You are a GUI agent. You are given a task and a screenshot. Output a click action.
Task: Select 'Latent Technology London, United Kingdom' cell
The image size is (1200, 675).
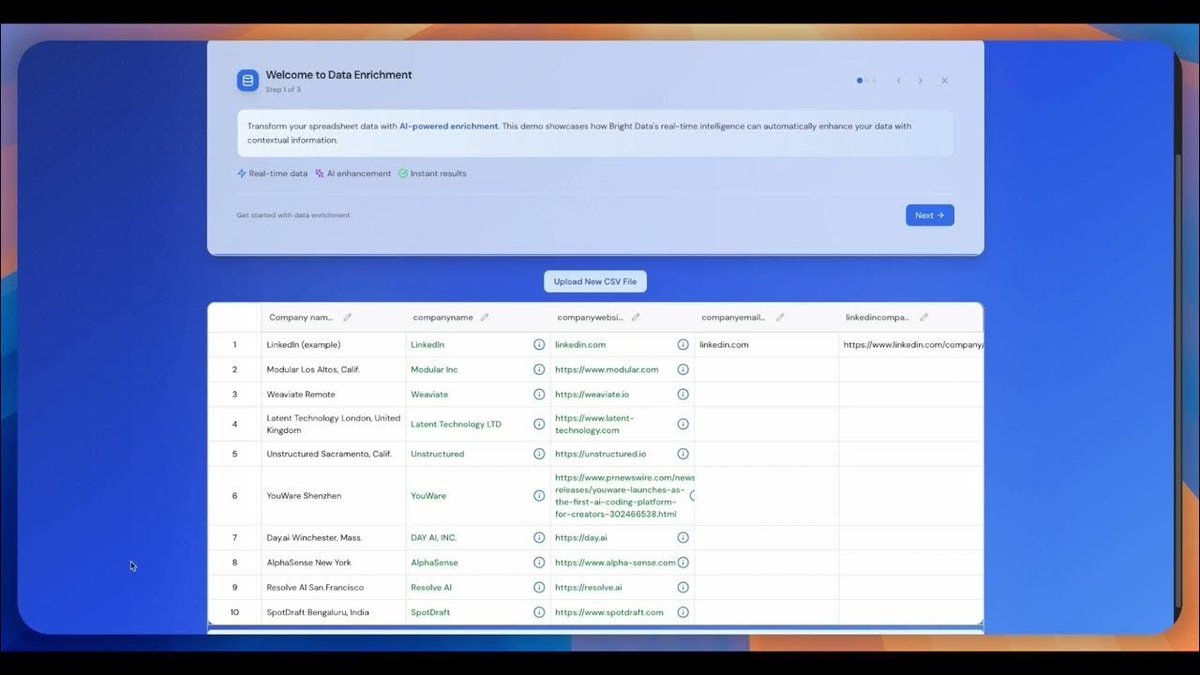333,424
